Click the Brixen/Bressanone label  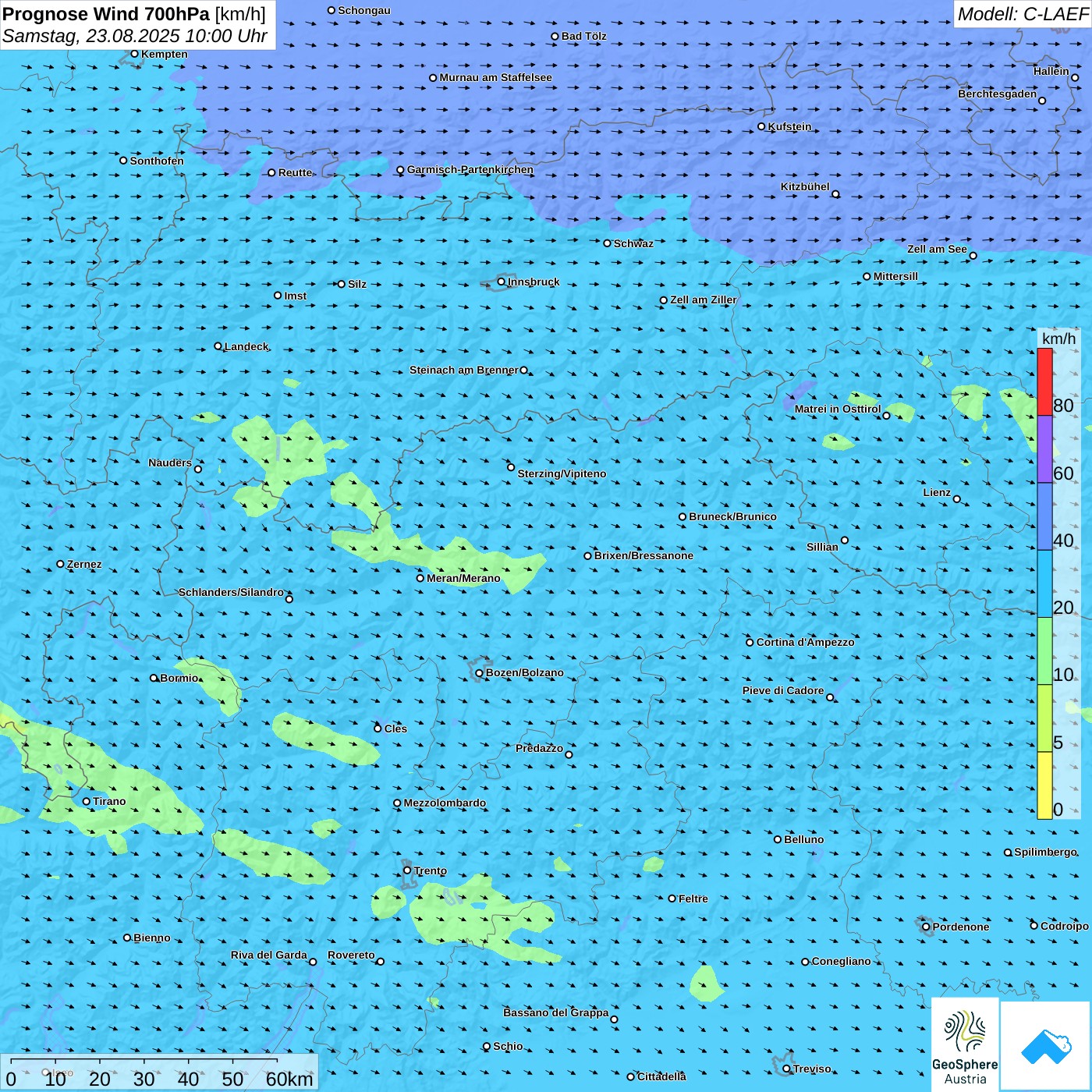point(643,555)
